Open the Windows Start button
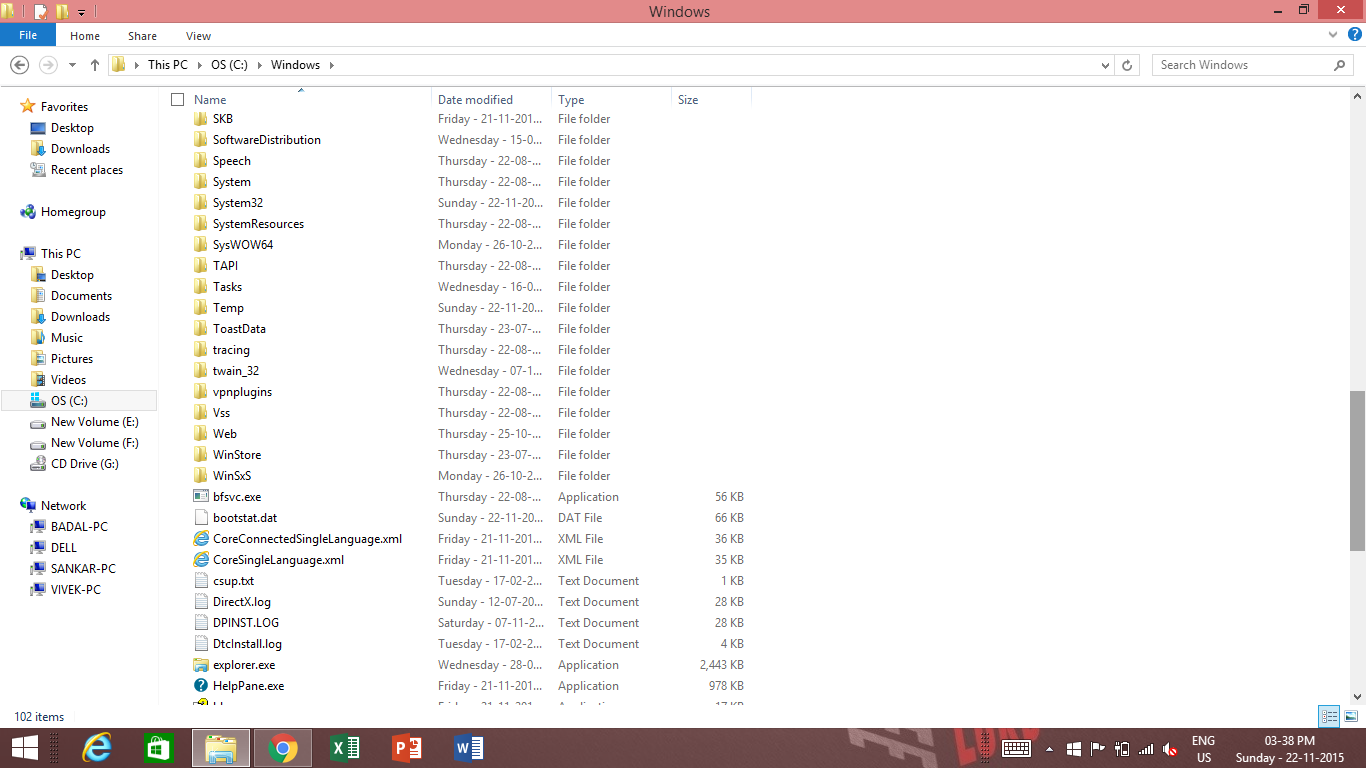 click(24, 748)
